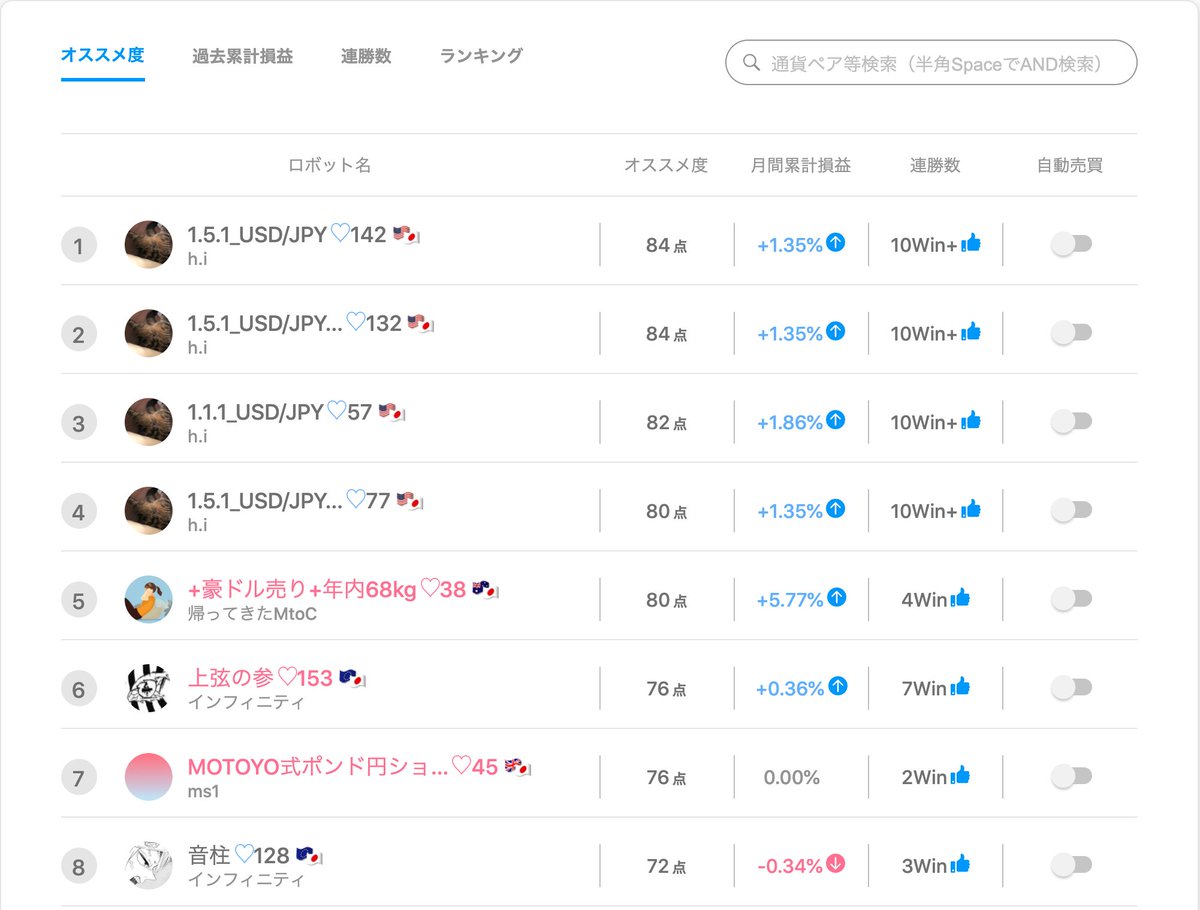Click down-arrow icon beside -0.34%
This screenshot has width=1200, height=910.
point(836,864)
